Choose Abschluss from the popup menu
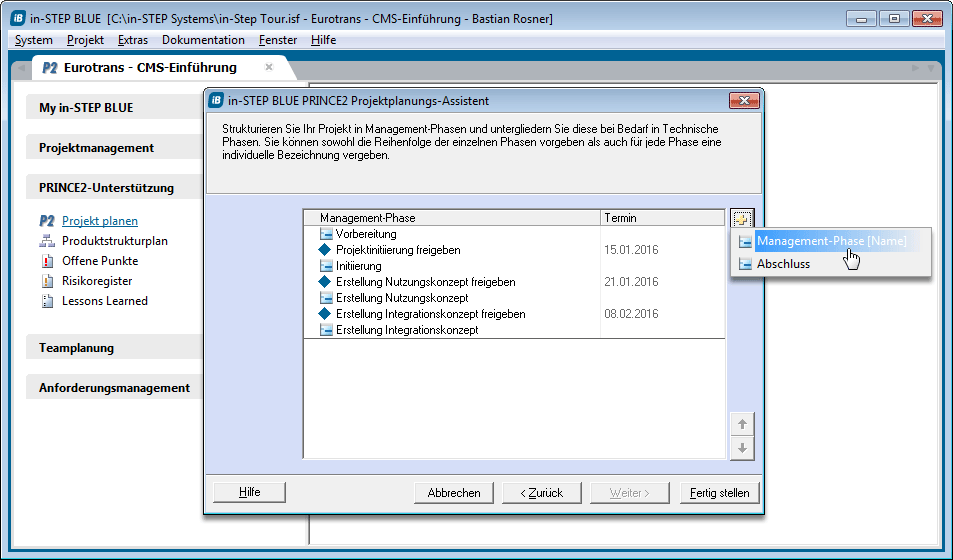Viewport: 953px width, 560px height. 783,264
